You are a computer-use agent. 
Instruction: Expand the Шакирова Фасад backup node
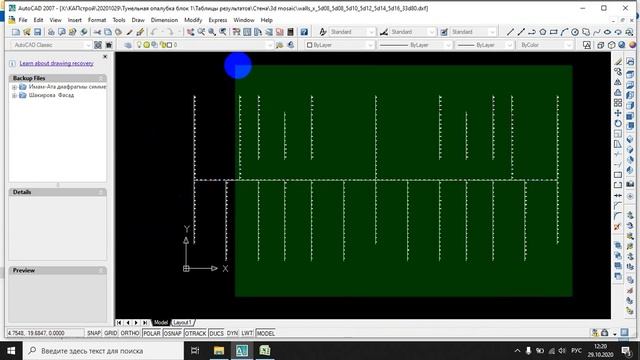(x=14, y=96)
